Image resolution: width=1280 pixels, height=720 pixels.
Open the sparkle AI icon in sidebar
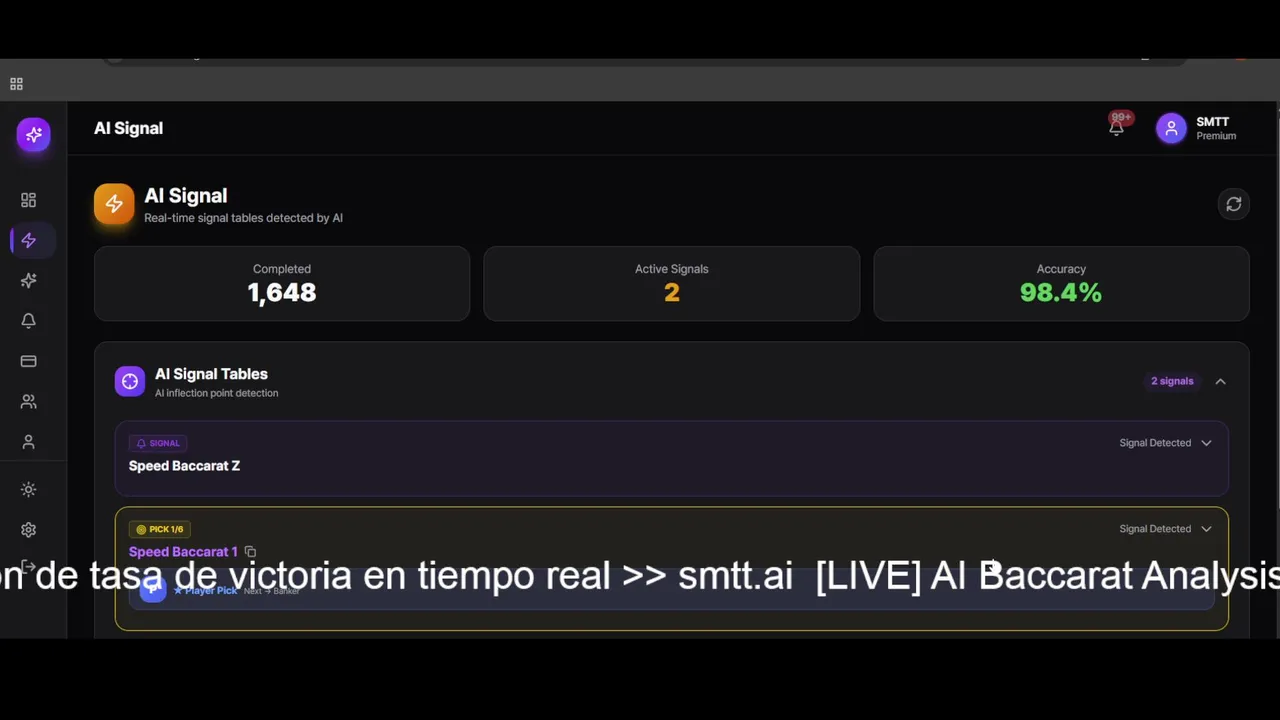pyautogui.click(x=28, y=281)
